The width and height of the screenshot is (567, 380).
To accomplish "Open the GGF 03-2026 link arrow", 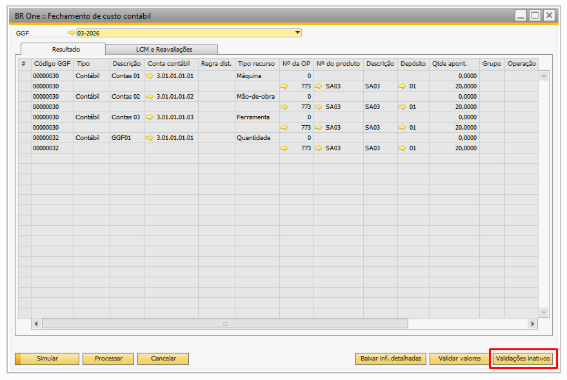I will pyautogui.click(x=71, y=33).
